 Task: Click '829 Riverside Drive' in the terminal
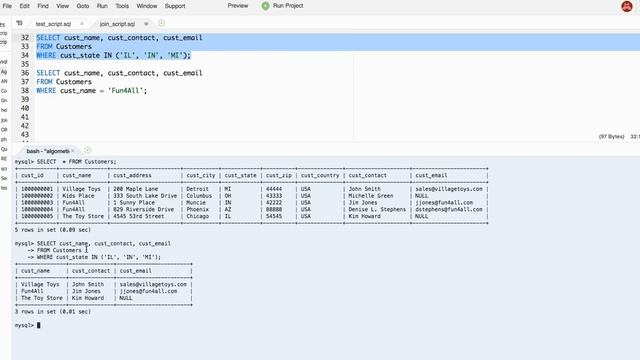point(144,209)
